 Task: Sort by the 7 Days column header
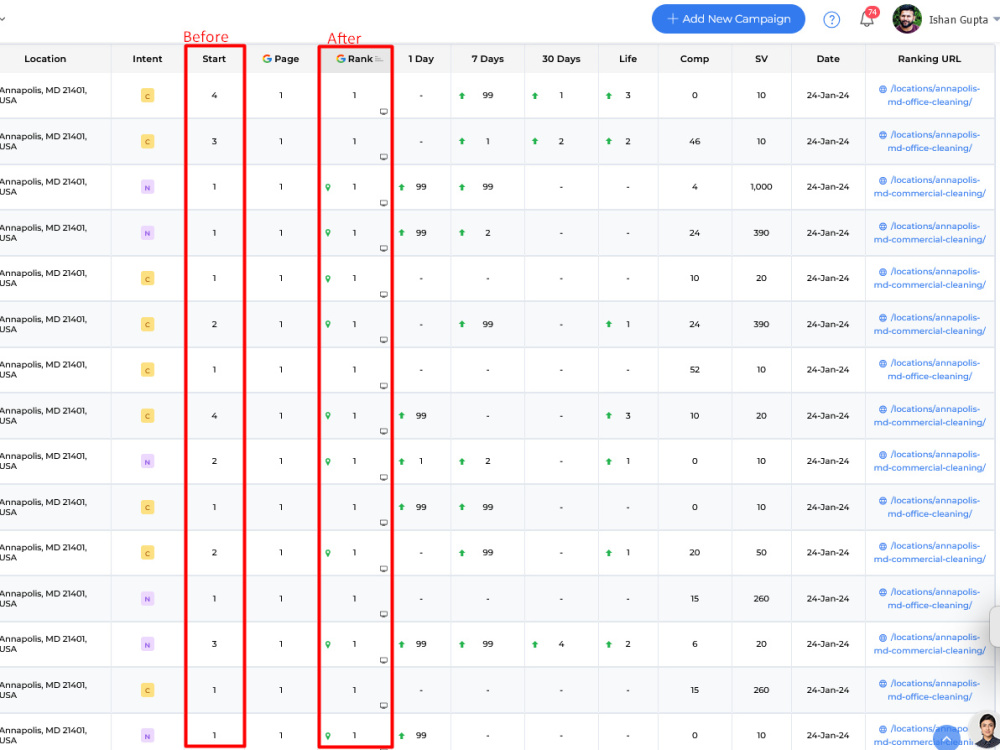488,59
